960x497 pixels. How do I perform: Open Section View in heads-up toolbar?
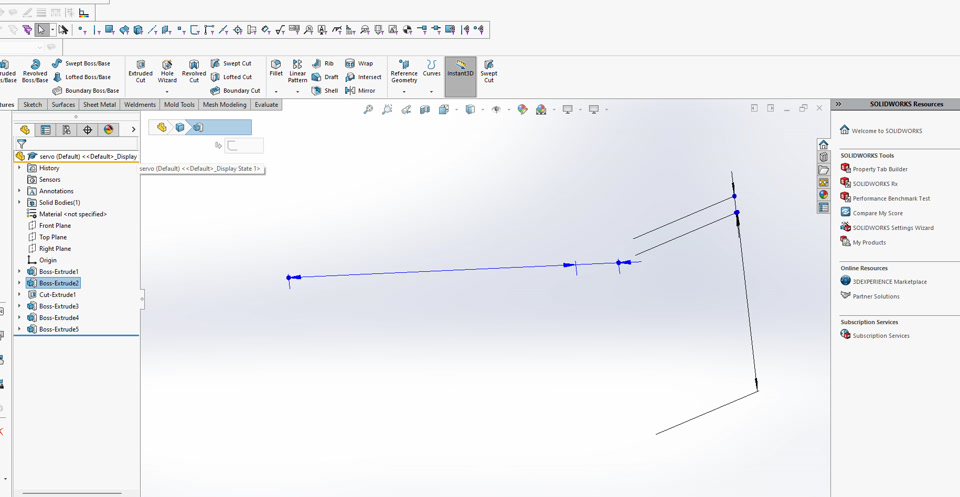click(425, 110)
